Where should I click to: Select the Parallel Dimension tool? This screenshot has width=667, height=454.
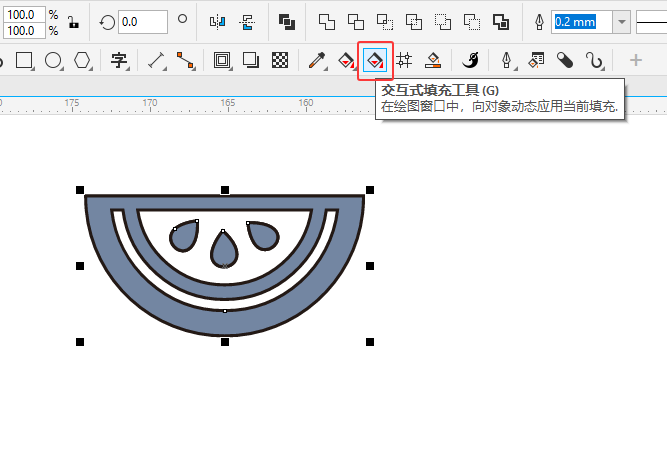(x=156, y=60)
